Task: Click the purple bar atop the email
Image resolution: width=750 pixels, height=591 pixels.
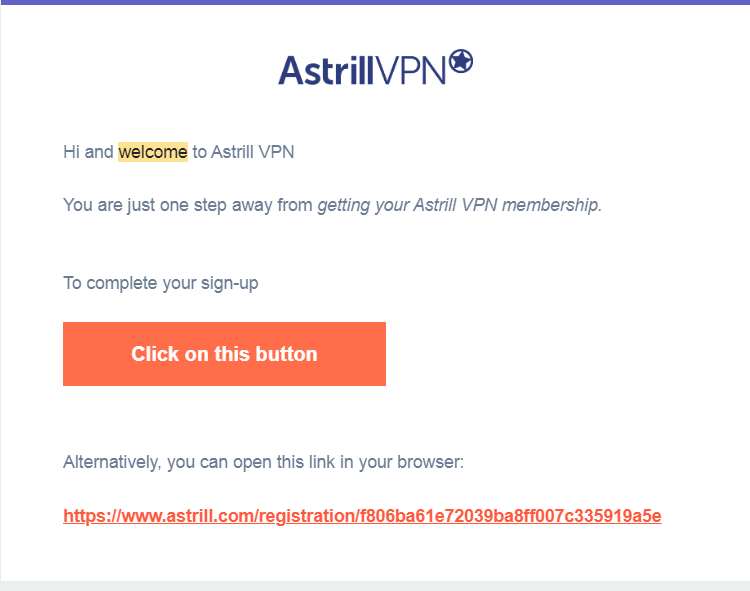Action: 375,2
